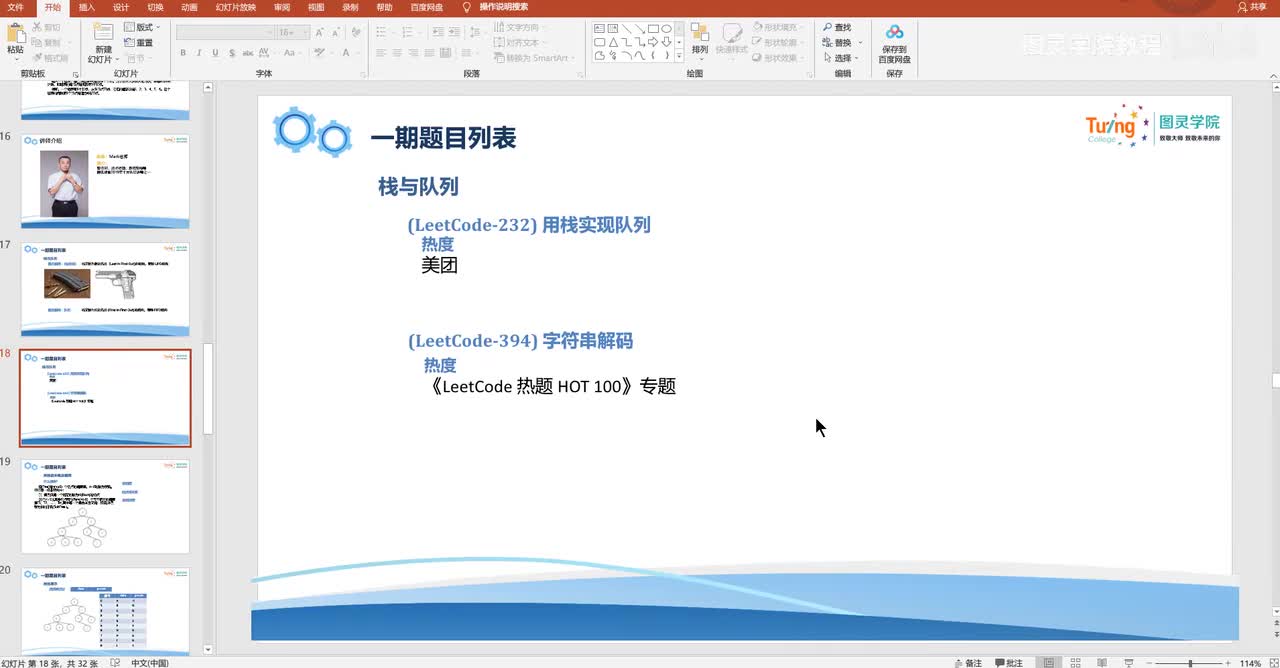Select the Oval shape in gallery
This screenshot has width=1280, height=668.
[x=665, y=29]
